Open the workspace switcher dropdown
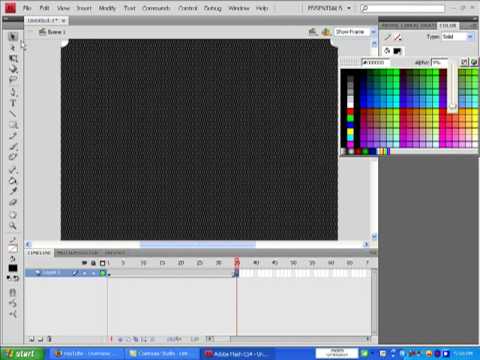Image resolution: width=480 pixels, height=360 pixels. [x=329, y=8]
